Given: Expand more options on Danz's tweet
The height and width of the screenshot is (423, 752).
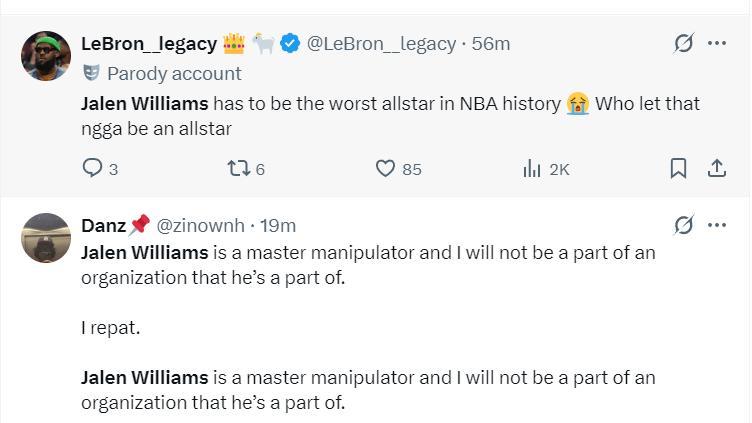Looking at the screenshot, I should click(717, 225).
